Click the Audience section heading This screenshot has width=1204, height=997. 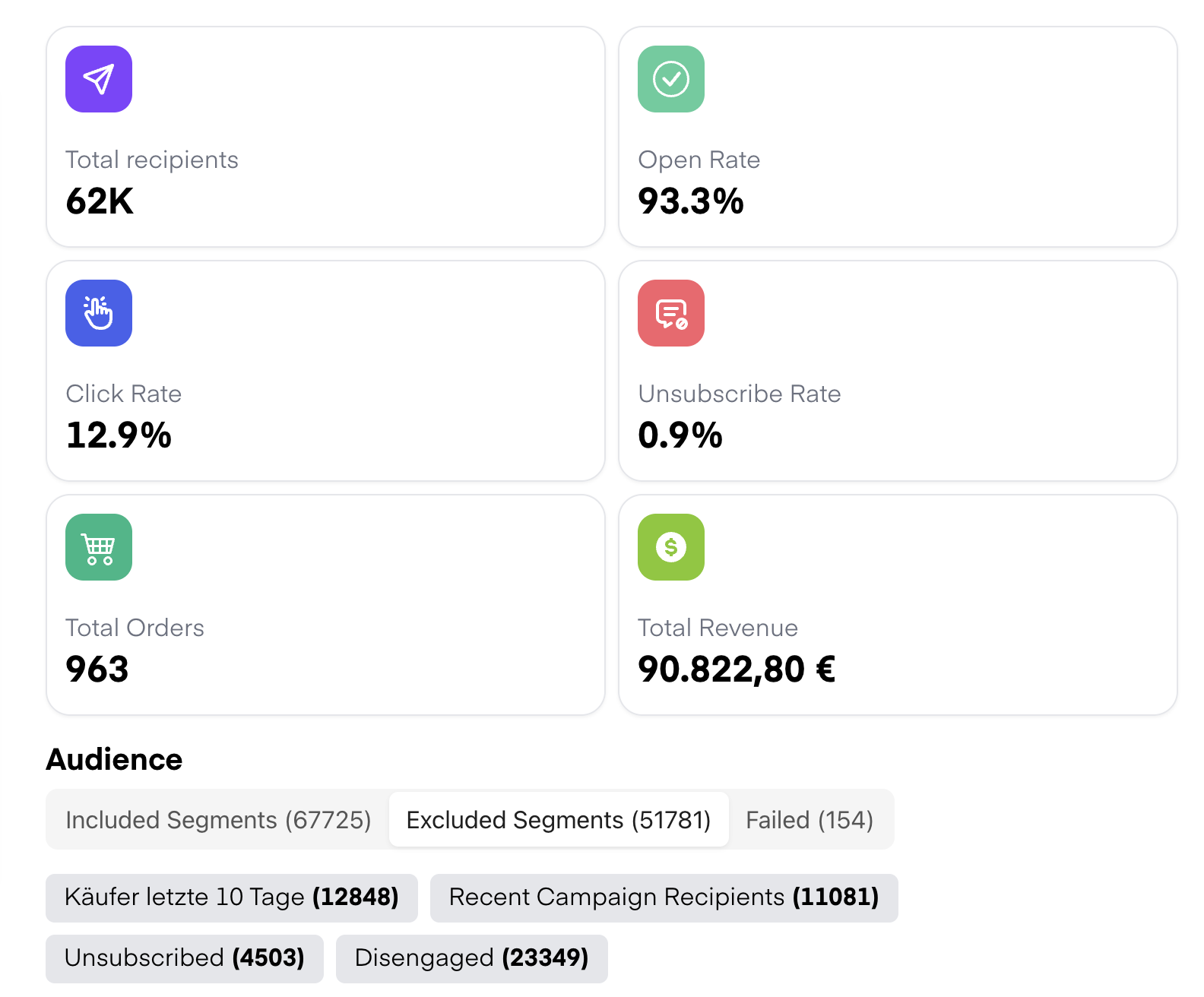pyautogui.click(x=114, y=759)
